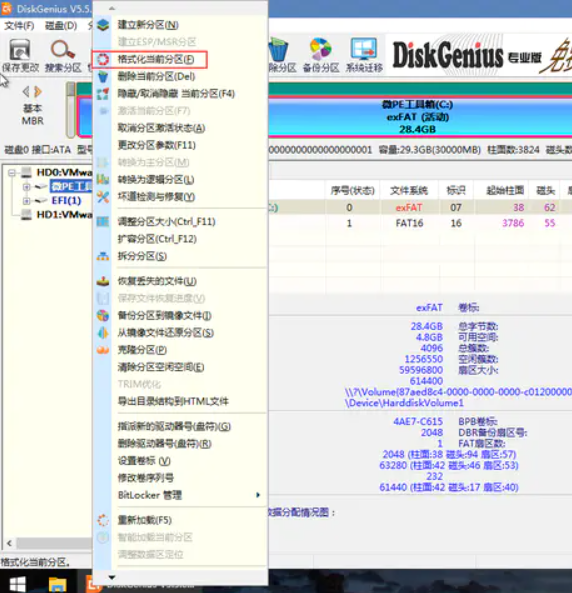Click the new partition layers icon
This screenshot has height=593, width=572.
103,25
